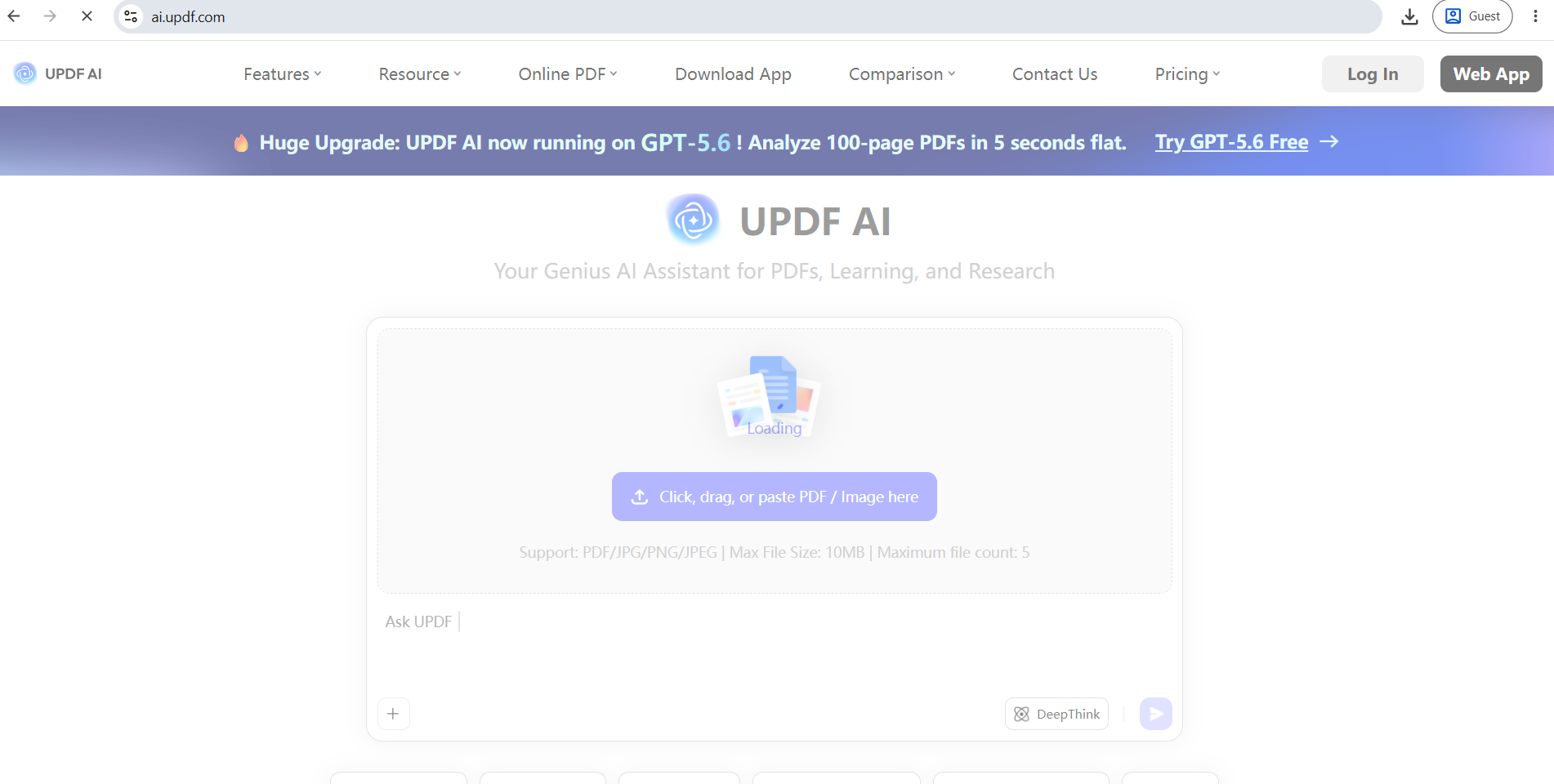Stop page loading with the X button
This screenshot has width=1554, height=784.
pos(87,16)
